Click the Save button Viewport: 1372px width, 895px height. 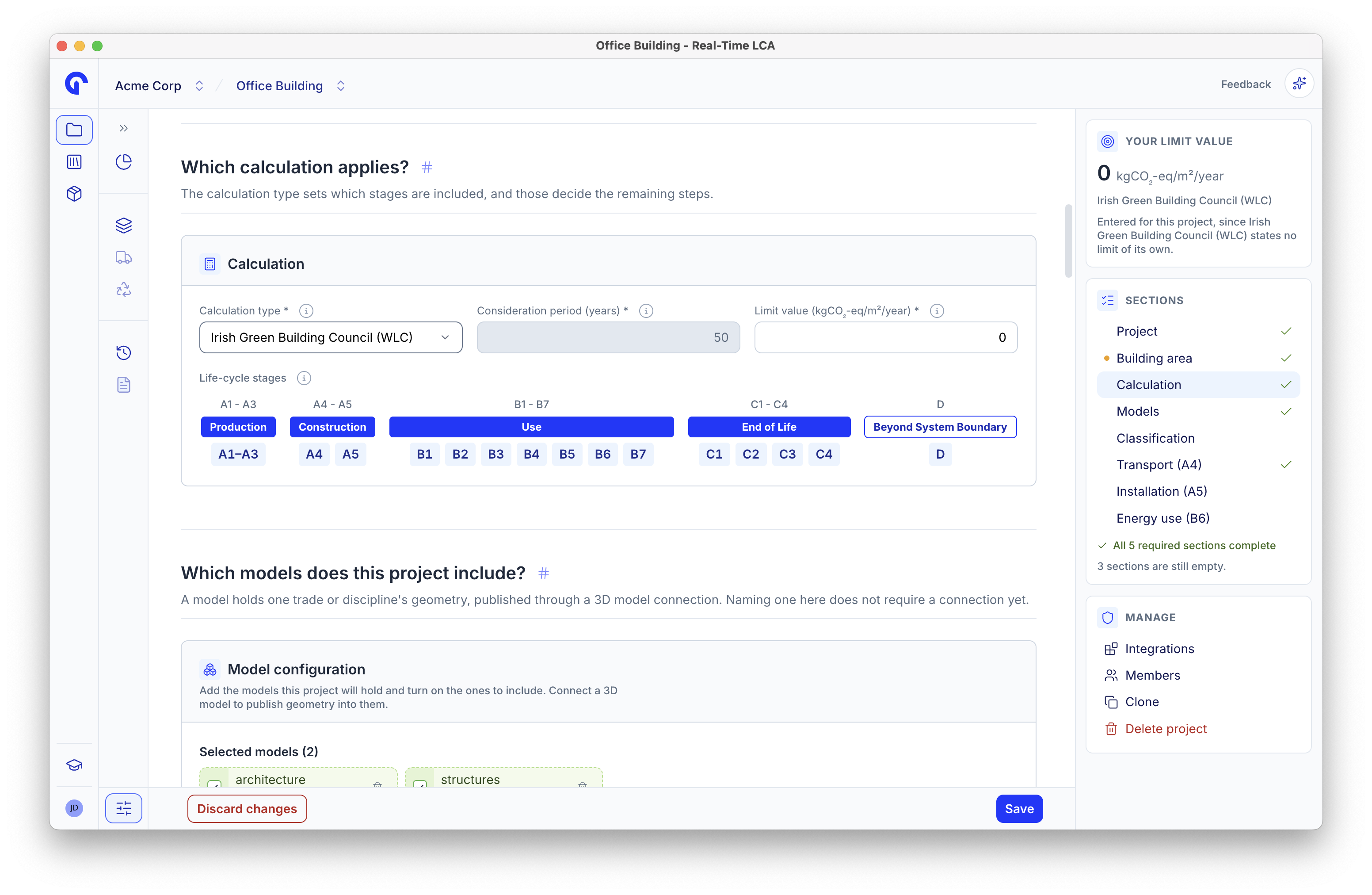(x=1019, y=808)
